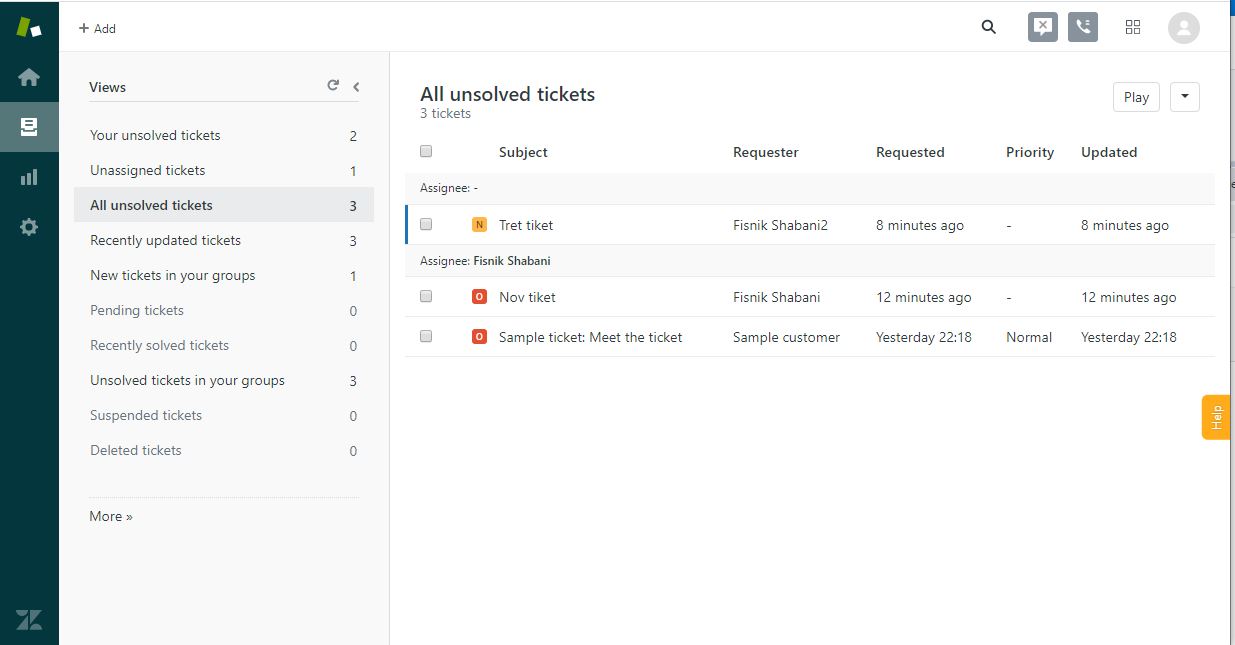Click the orange Help tab
The image size is (1235, 645).
tap(1216, 417)
